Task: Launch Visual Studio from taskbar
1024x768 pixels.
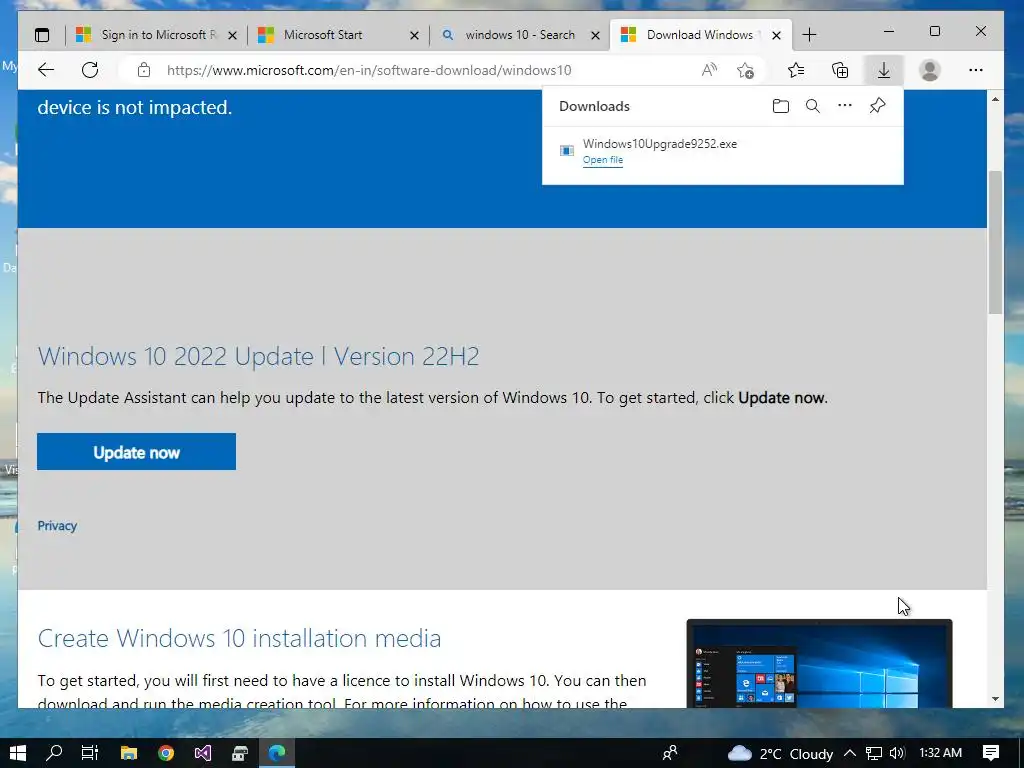Action: tap(202, 753)
